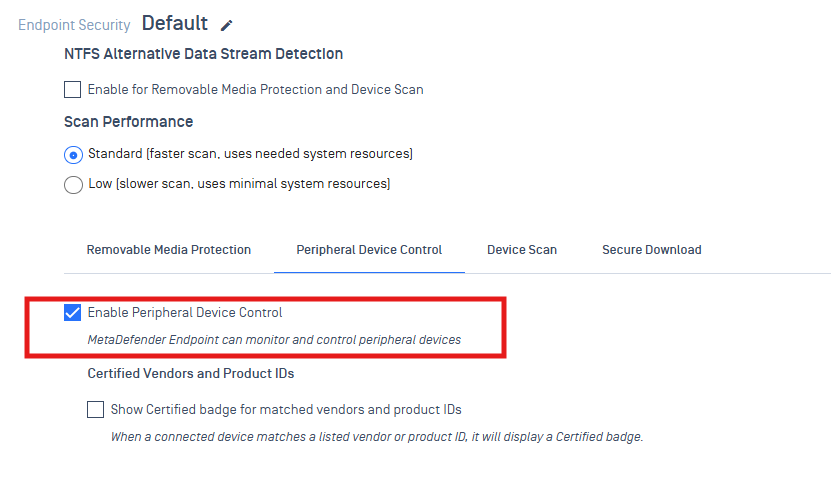
Task: Uncheck the Enable Peripheral Device Control checkbox
Action: (x=73, y=313)
